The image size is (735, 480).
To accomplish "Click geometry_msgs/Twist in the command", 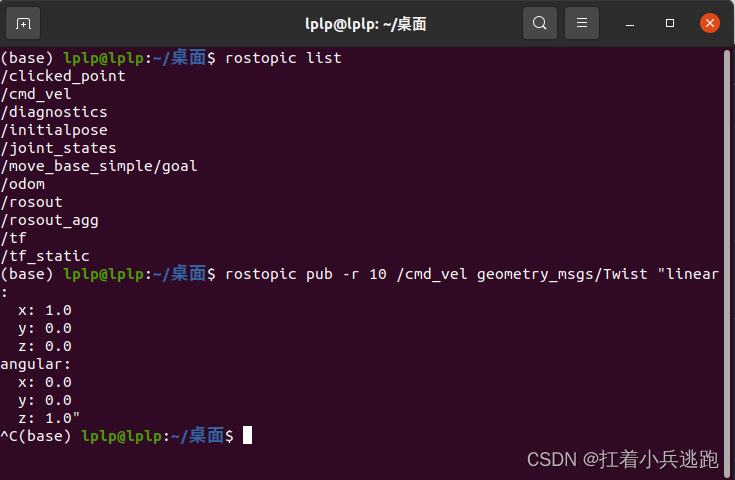I will click(562, 274).
